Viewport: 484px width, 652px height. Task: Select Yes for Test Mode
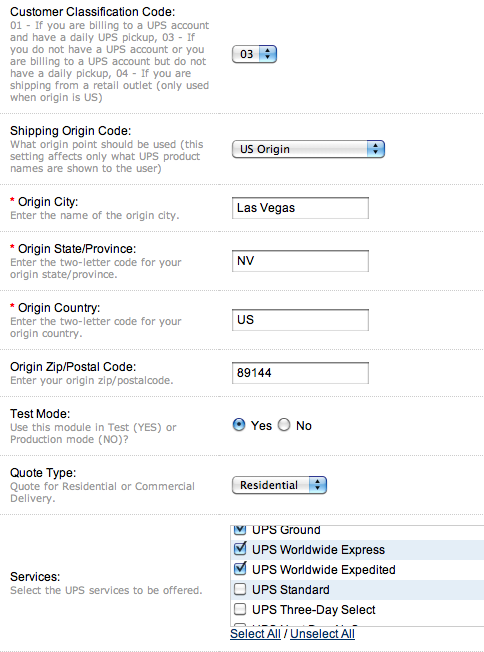point(239,425)
